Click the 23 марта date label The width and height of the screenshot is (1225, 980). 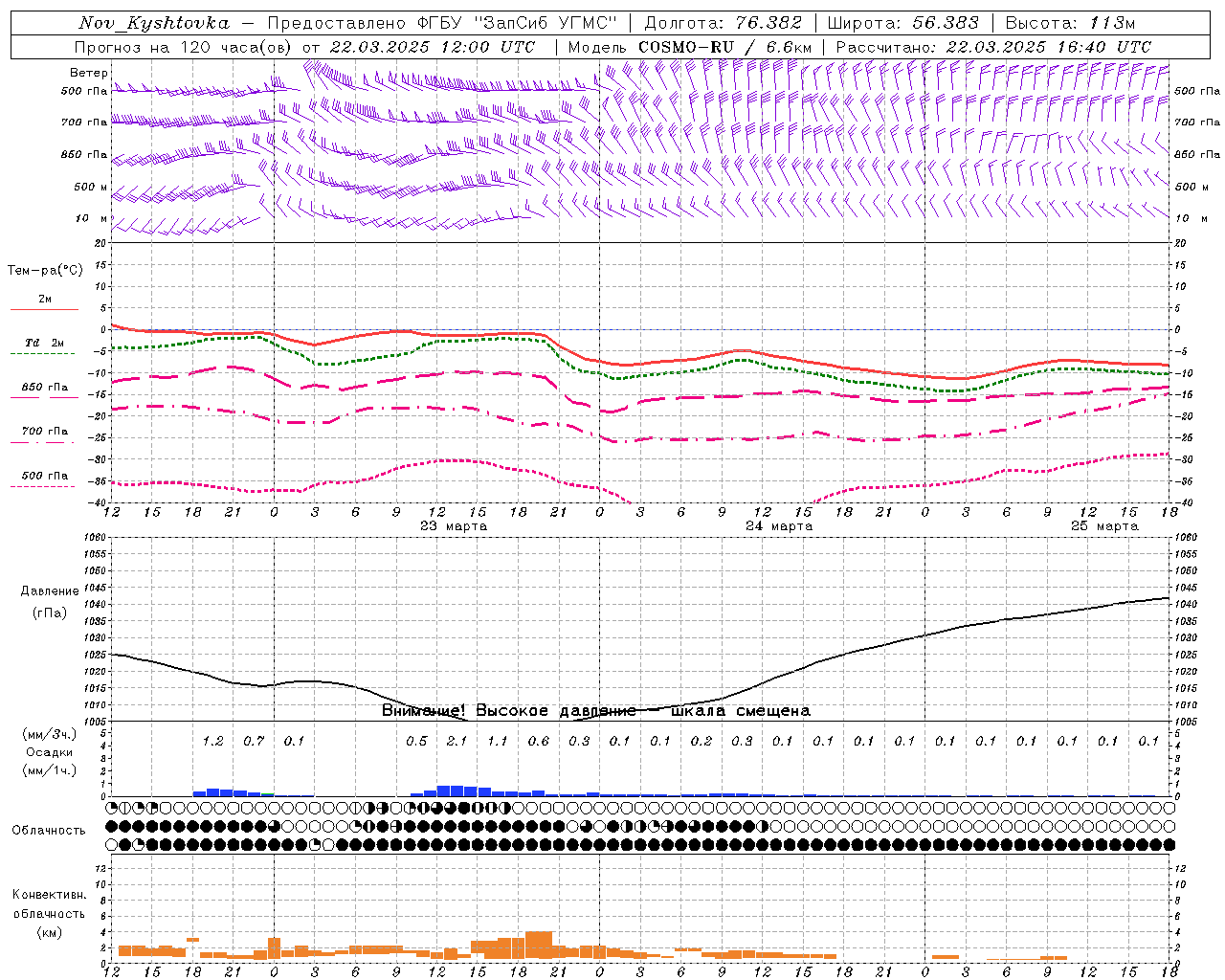(454, 526)
